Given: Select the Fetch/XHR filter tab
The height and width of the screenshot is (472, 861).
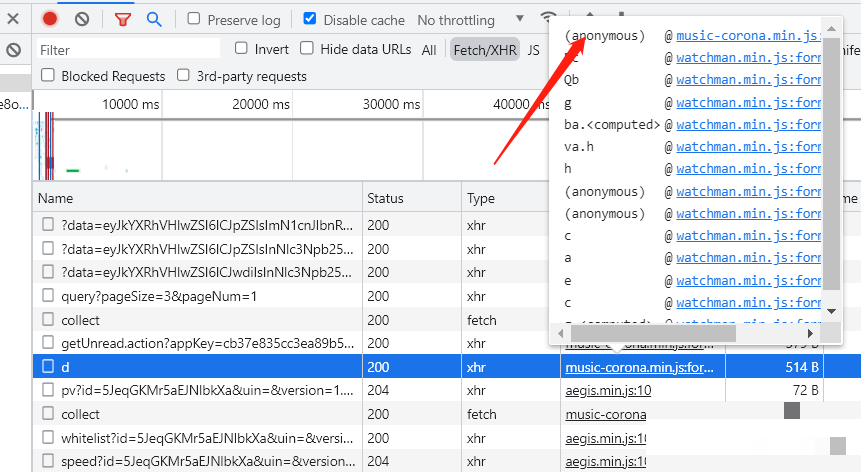Looking at the screenshot, I should pos(483,49).
